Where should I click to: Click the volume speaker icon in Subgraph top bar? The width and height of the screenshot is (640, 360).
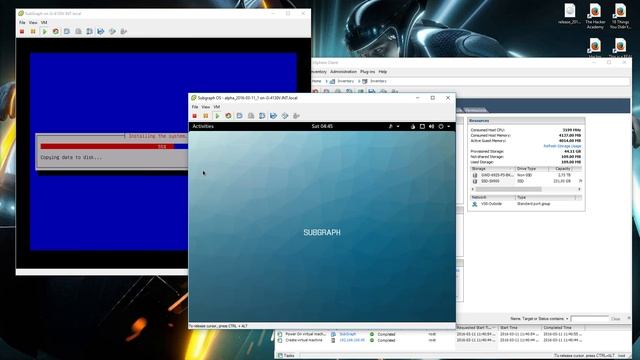[x=431, y=127]
